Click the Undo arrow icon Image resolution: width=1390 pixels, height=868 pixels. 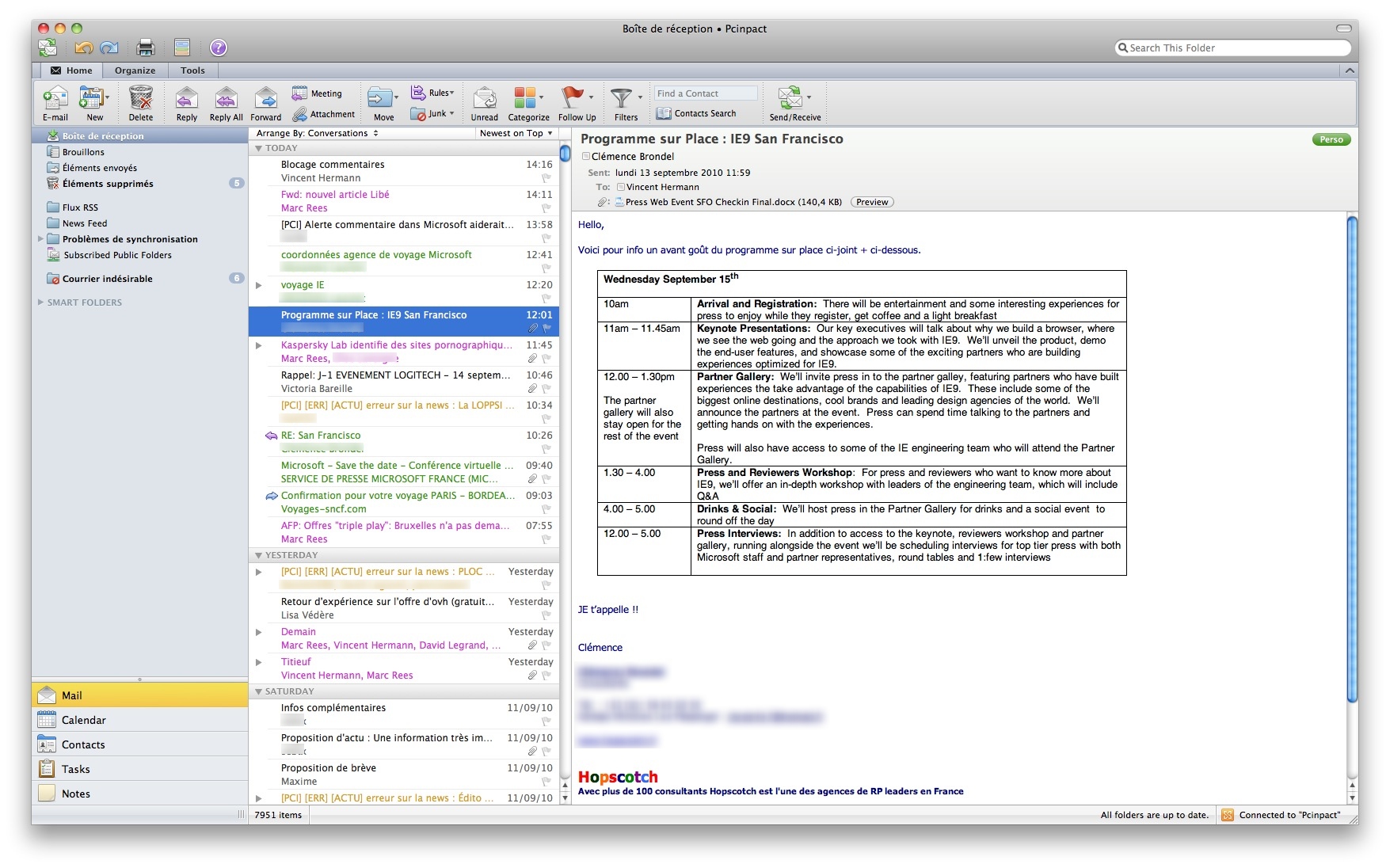(84, 48)
